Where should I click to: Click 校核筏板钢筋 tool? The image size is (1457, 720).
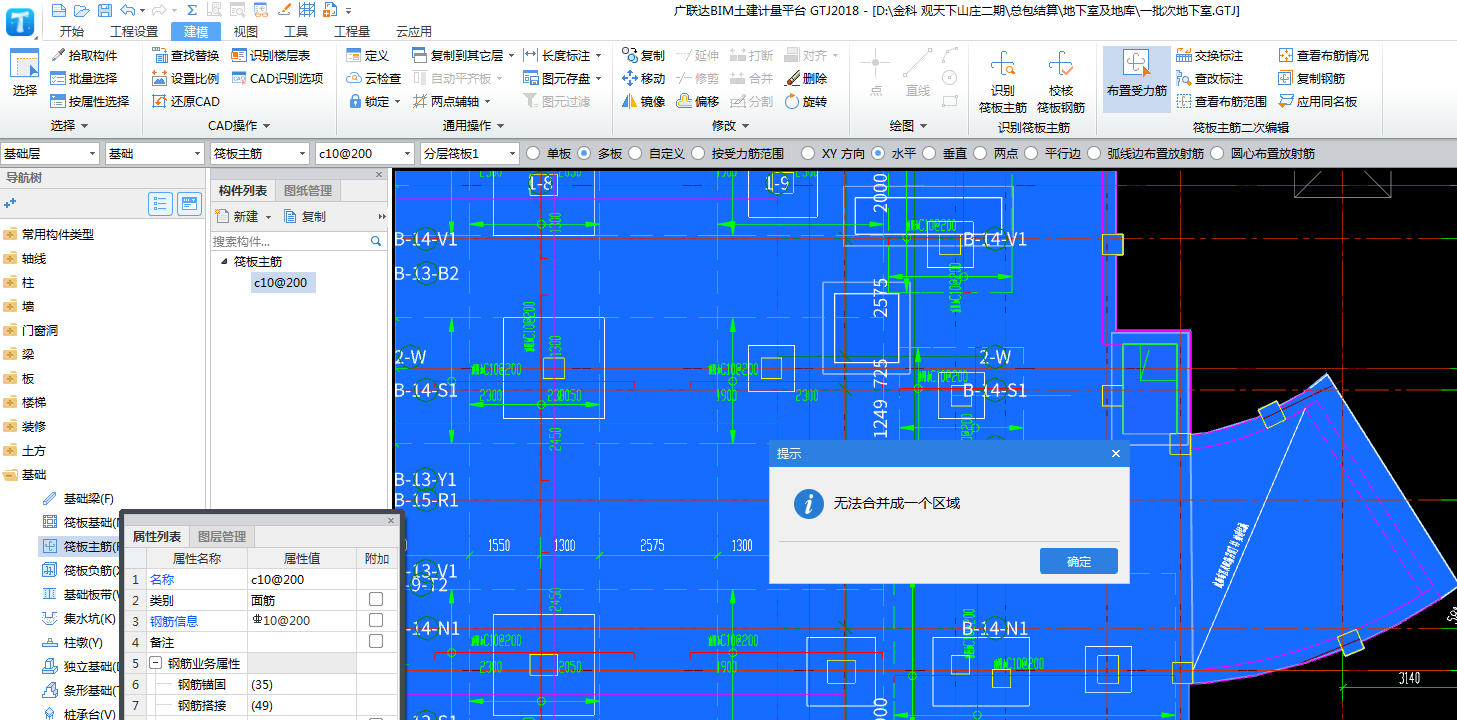click(x=1060, y=83)
